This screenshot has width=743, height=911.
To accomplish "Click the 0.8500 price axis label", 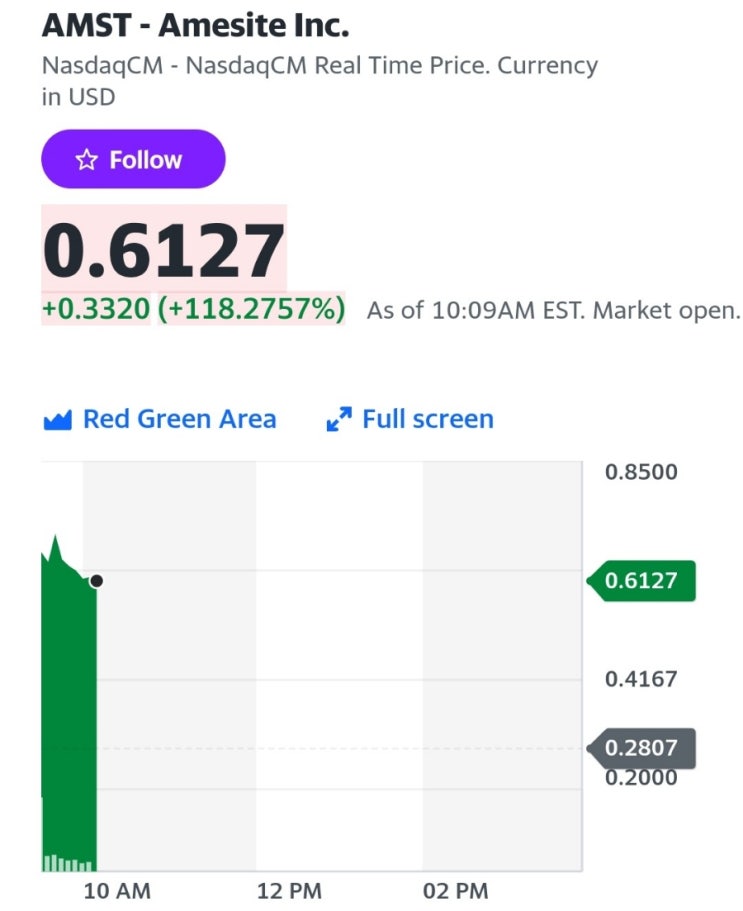I will [x=641, y=472].
